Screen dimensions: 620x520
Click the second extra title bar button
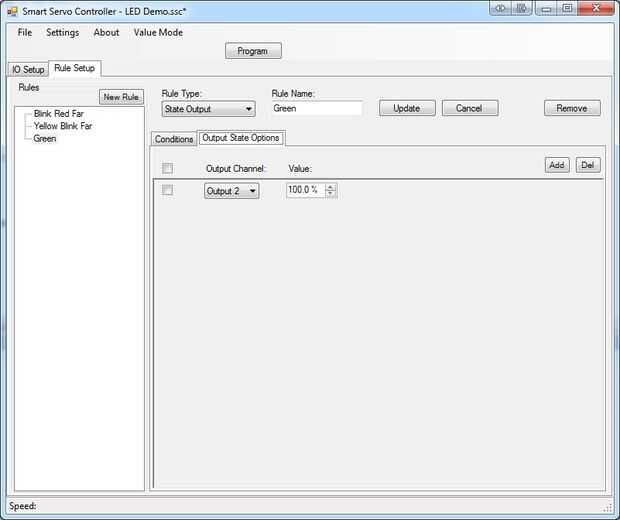(521, 8)
